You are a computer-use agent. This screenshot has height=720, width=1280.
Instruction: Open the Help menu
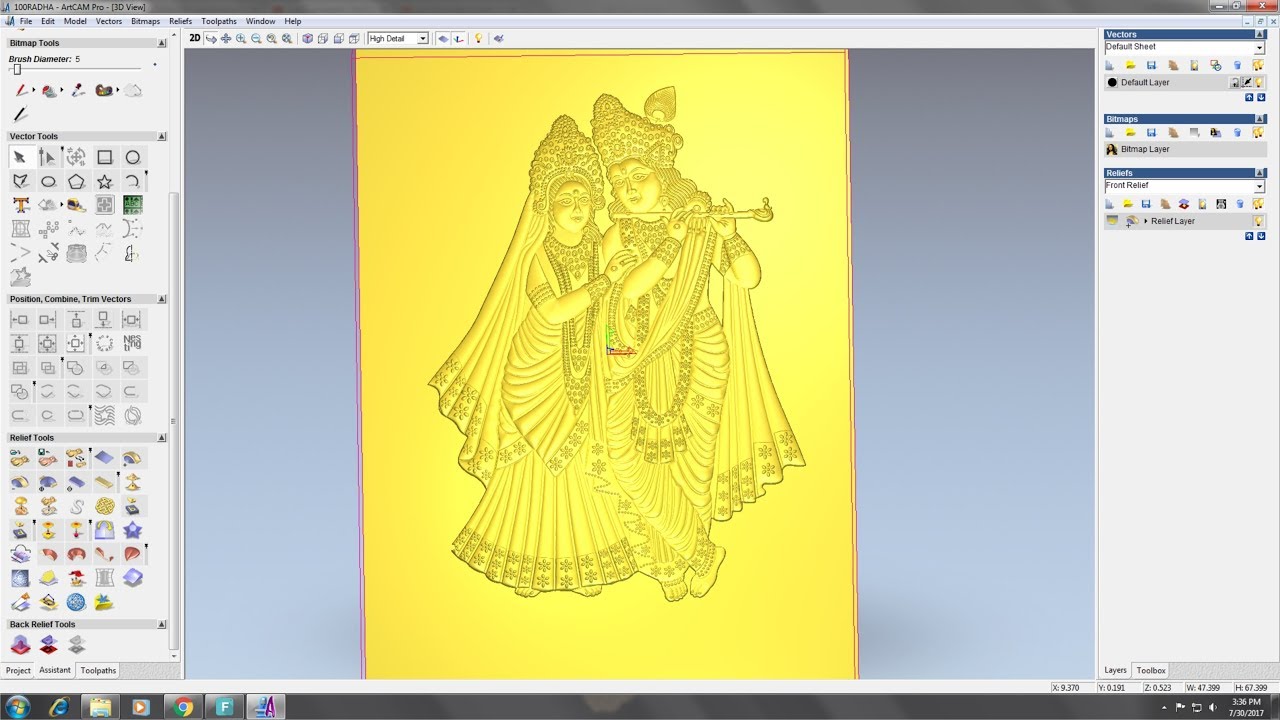click(x=292, y=21)
